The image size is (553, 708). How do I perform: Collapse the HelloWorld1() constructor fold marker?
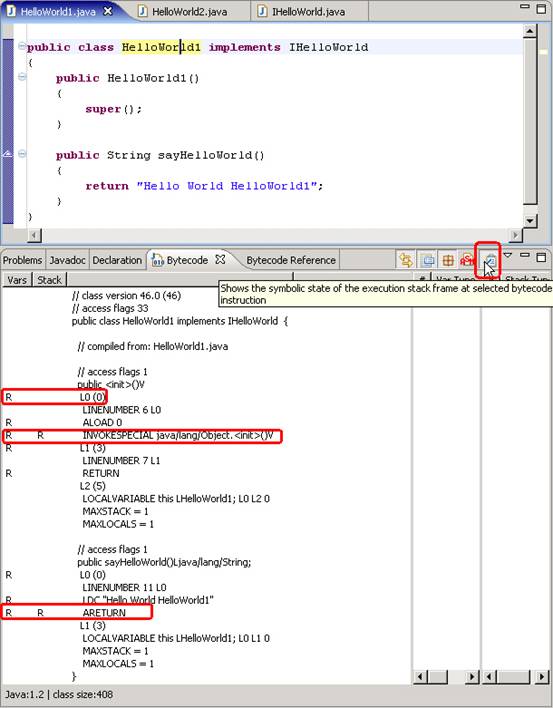pyautogui.click(x=21, y=77)
